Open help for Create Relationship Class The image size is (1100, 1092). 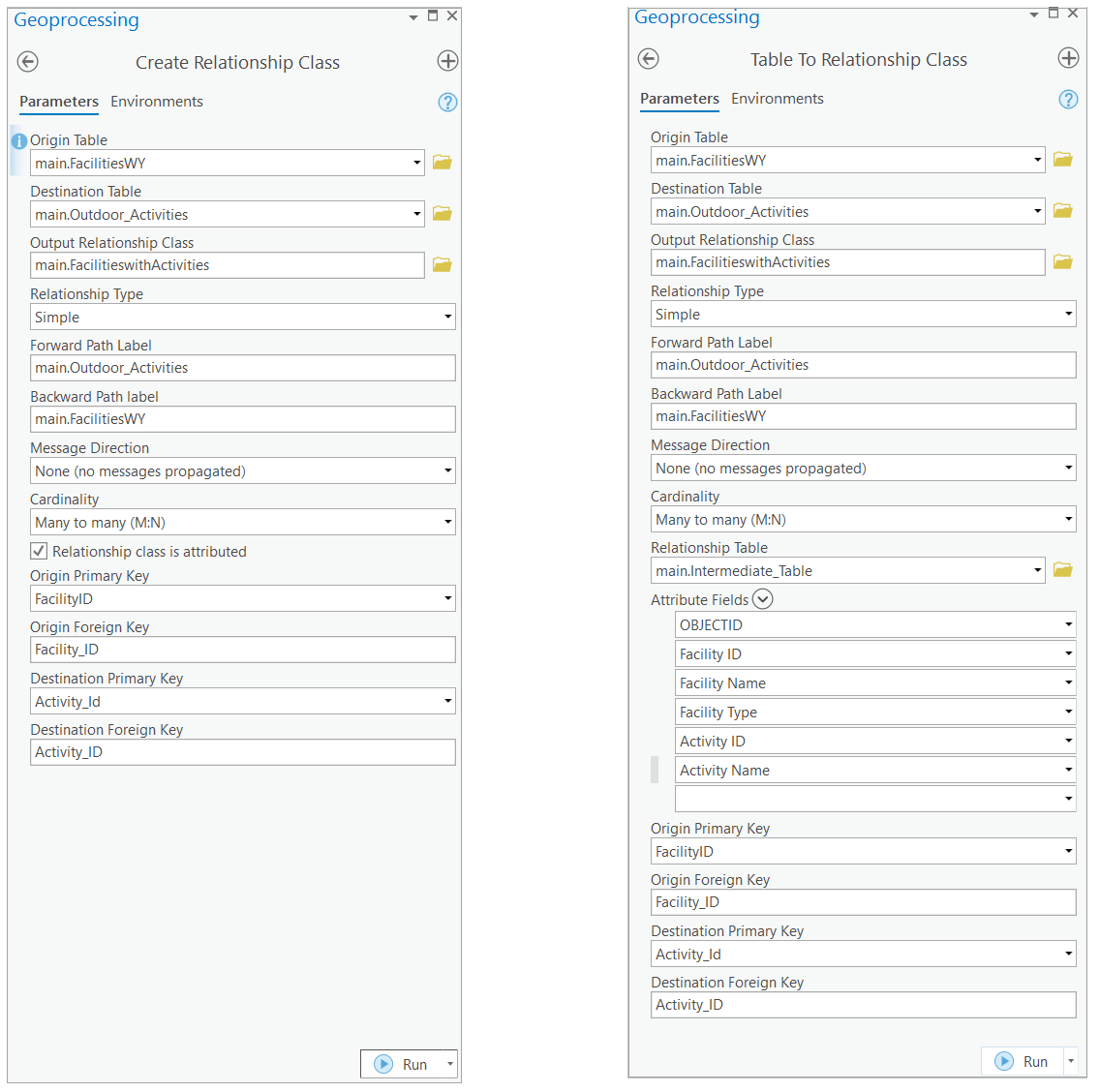[x=447, y=101]
